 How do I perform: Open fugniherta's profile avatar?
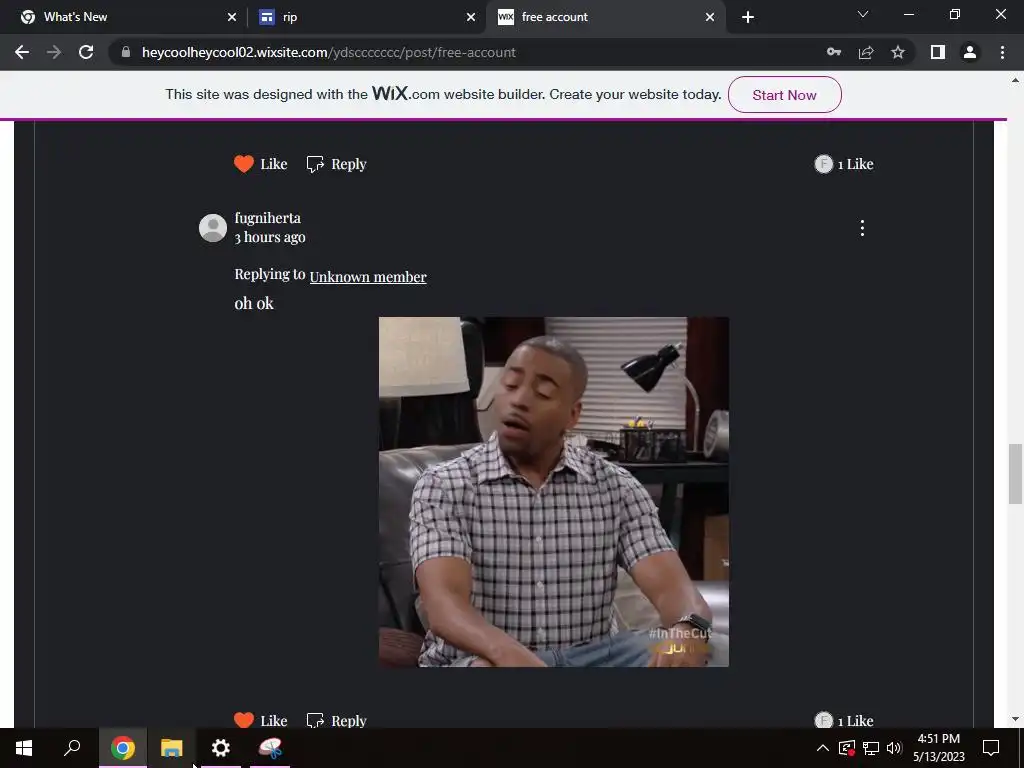[213, 228]
